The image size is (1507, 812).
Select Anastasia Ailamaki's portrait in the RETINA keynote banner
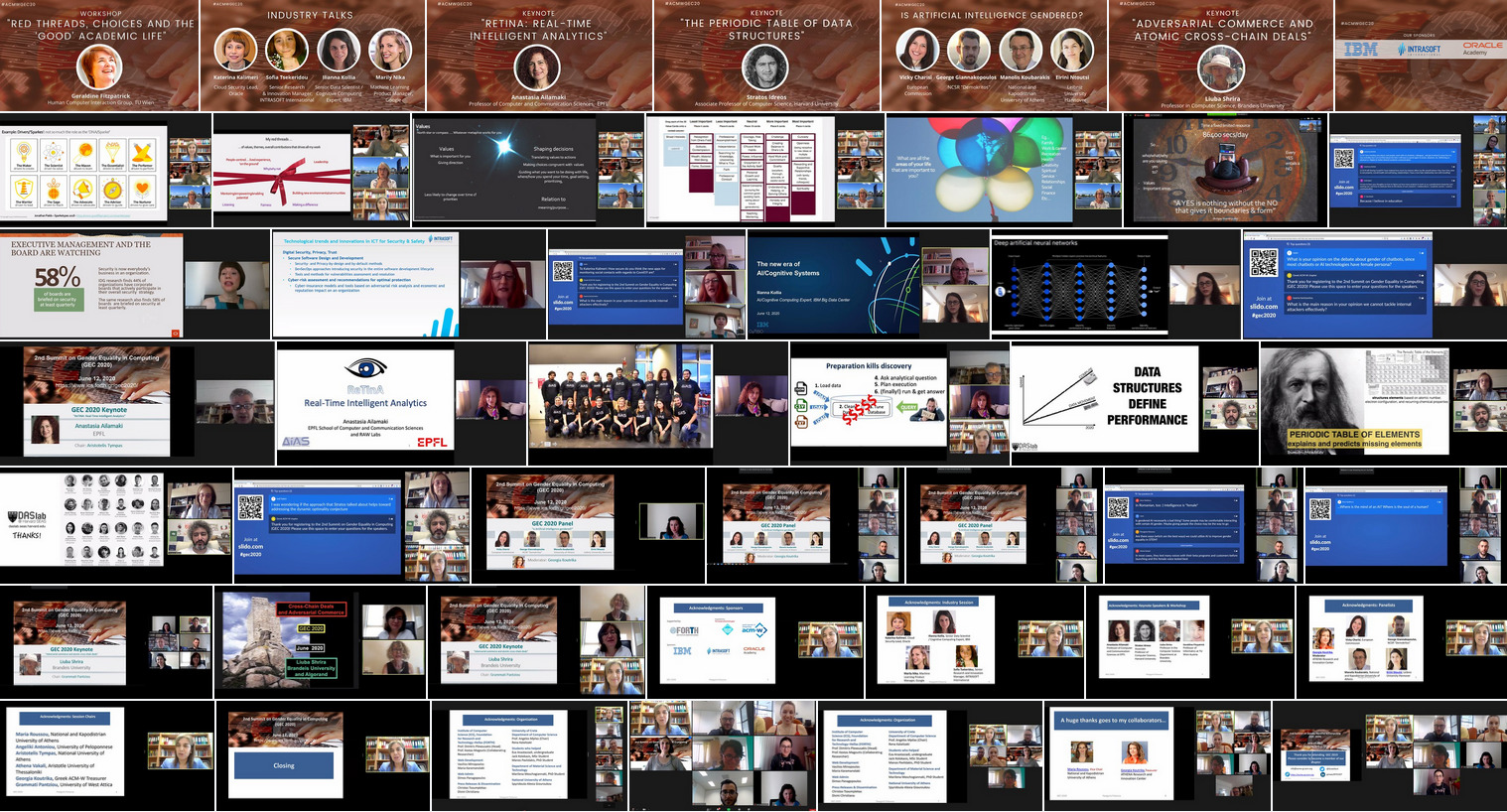tap(538, 68)
